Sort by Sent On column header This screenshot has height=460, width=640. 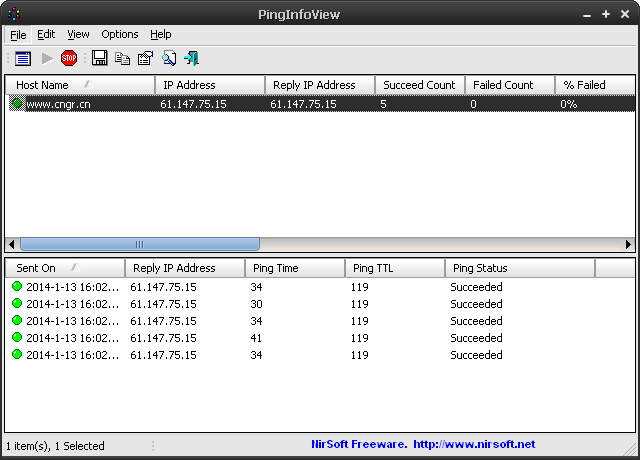coord(65,268)
